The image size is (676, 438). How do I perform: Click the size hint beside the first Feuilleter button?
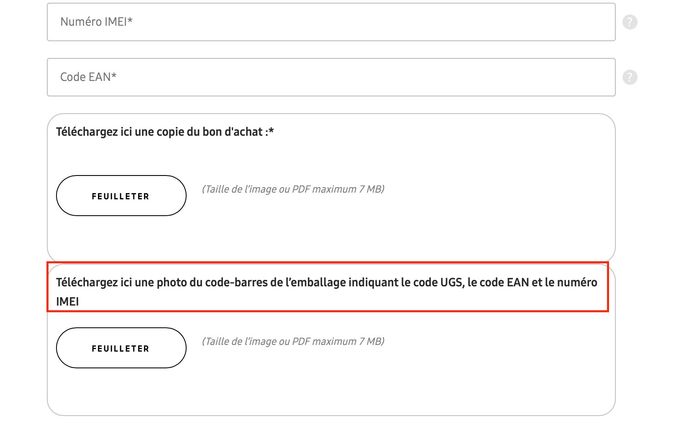[x=293, y=189]
